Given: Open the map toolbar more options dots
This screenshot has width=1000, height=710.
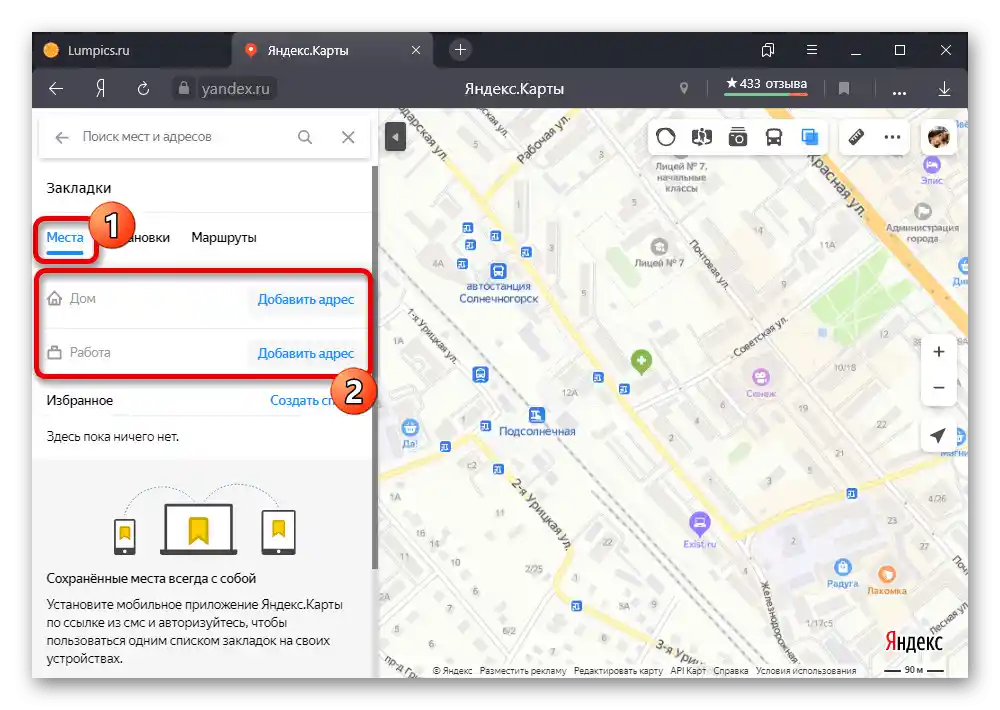Looking at the screenshot, I should click(892, 137).
